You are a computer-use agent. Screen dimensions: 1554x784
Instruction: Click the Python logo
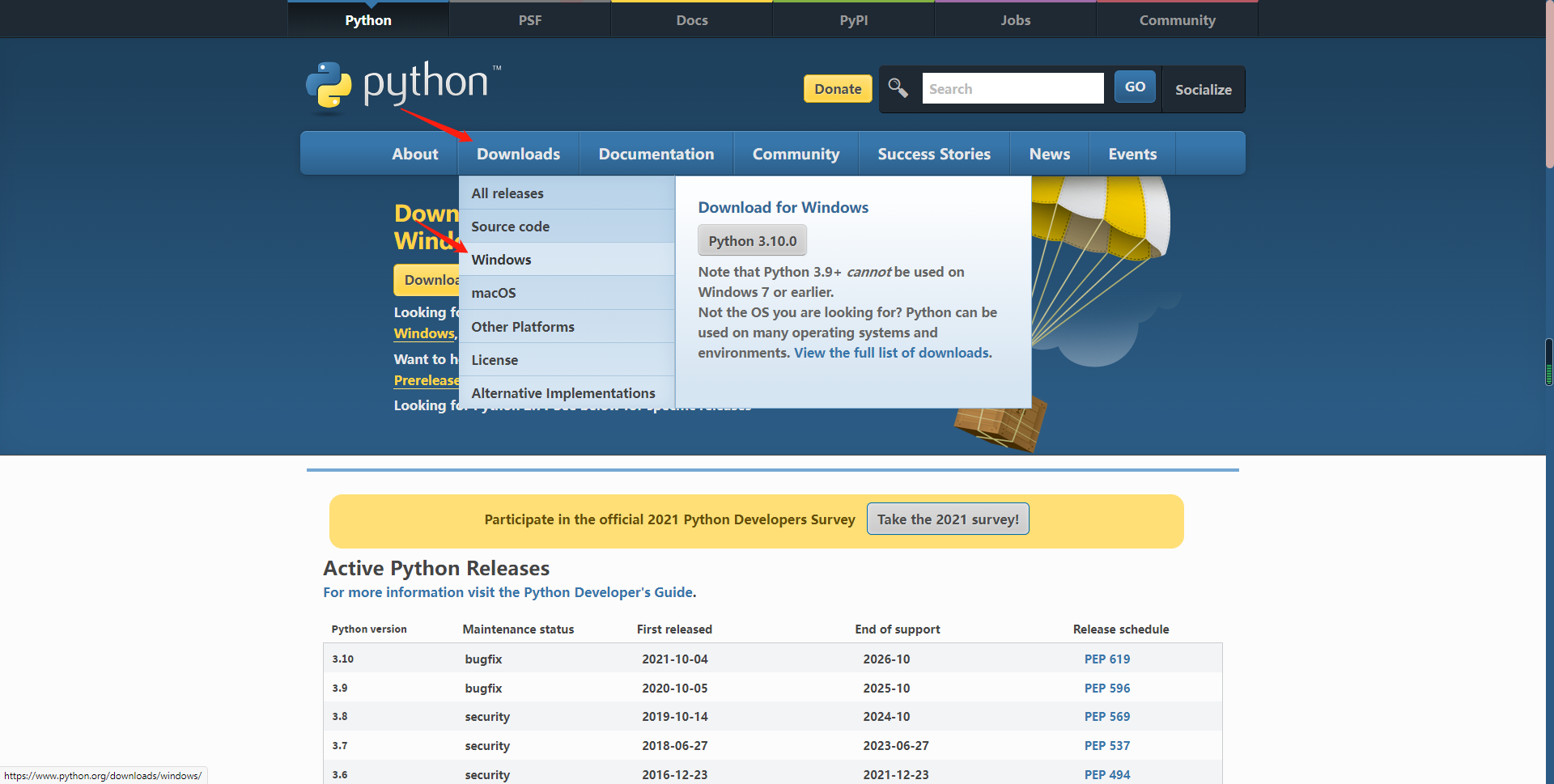[x=403, y=85]
